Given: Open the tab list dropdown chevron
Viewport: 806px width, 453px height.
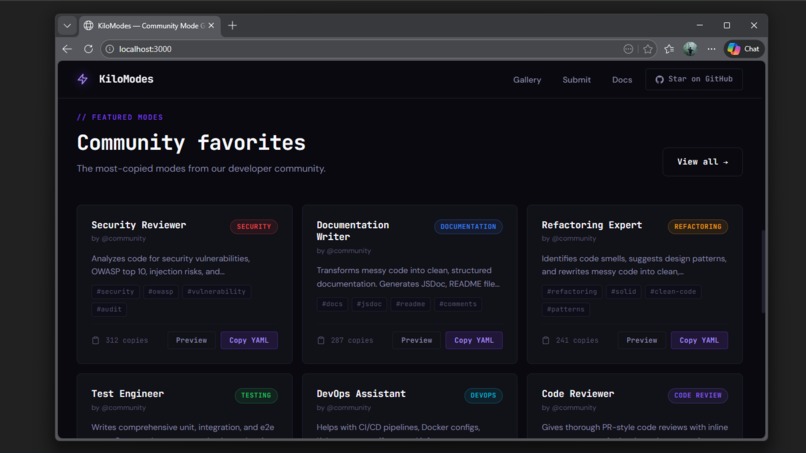Looking at the screenshot, I should click(x=67, y=25).
